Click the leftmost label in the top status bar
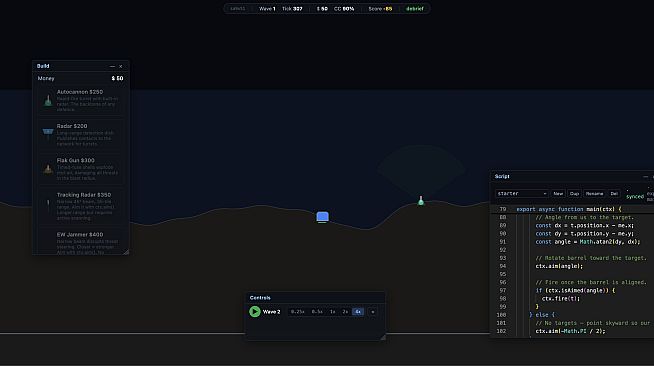This screenshot has width=654, height=366. coord(238,8)
